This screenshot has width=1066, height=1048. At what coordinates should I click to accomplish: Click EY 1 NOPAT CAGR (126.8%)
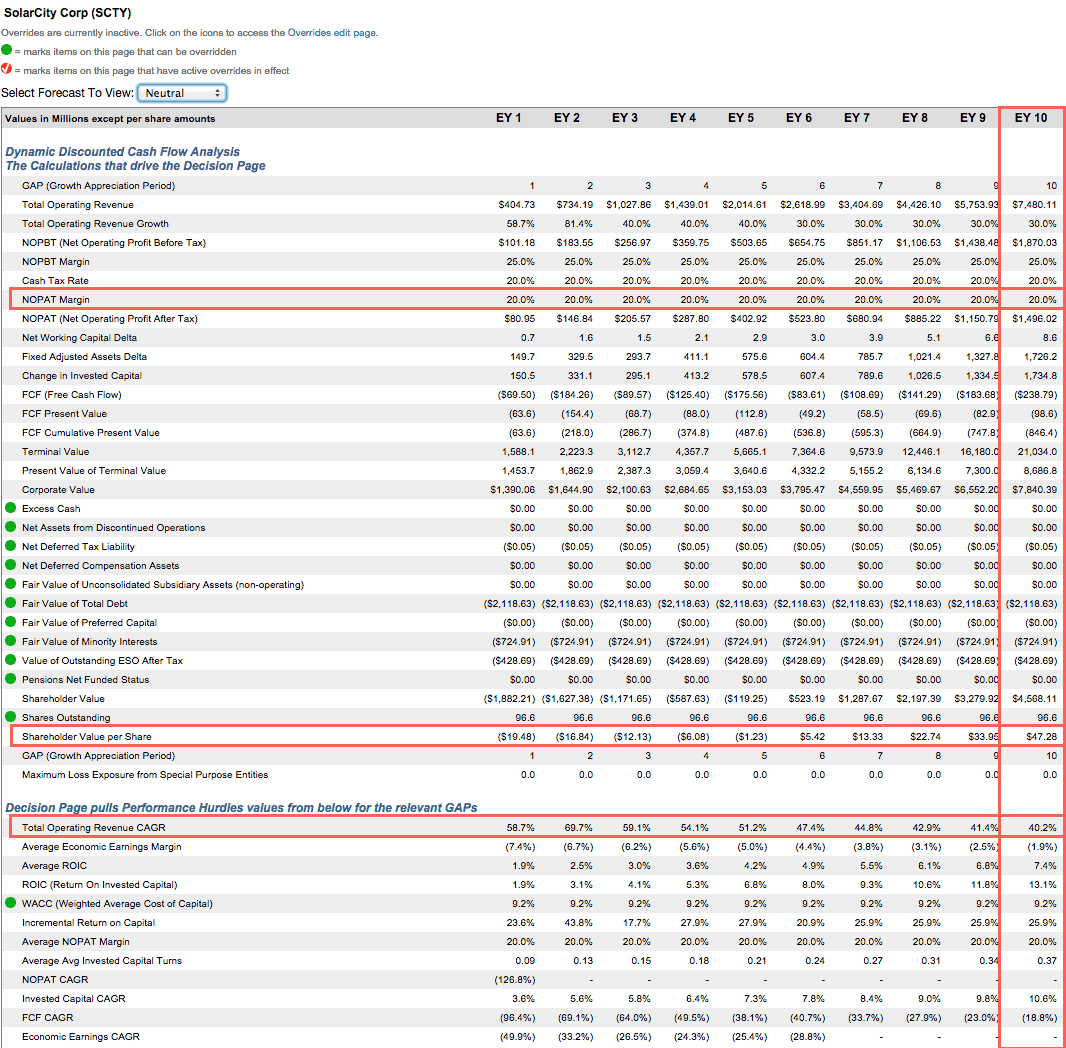[x=515, y=980]
